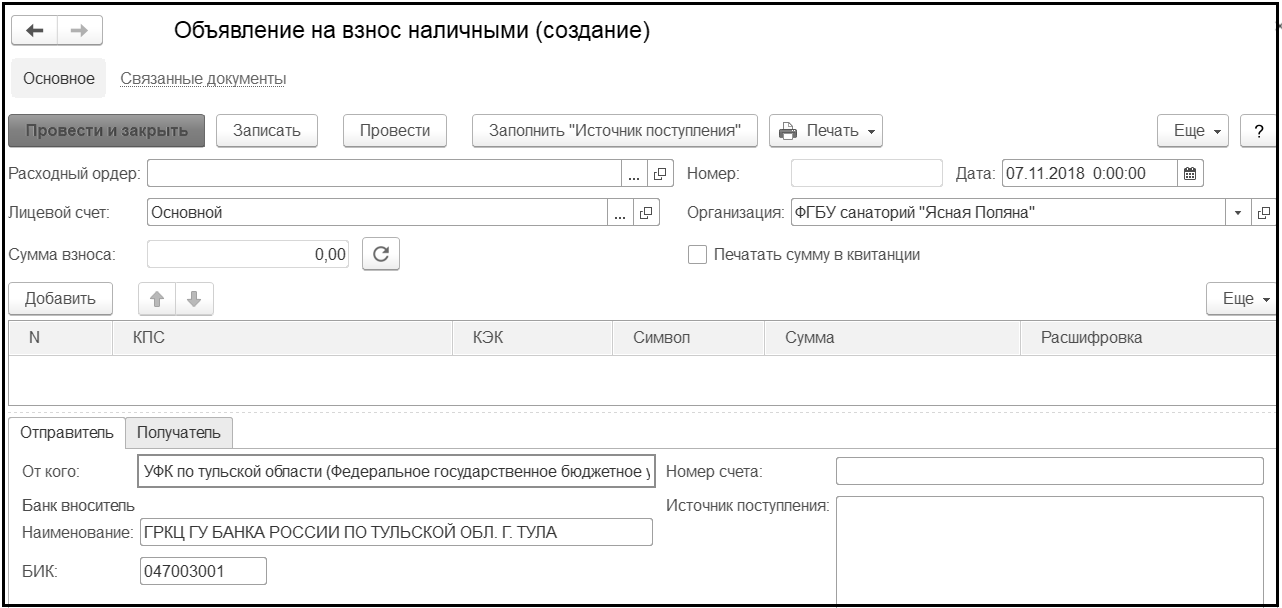This screenshot has width=1282, height=608.
Task: Open the Связанные документы section
Action: (x=203, y=78)
